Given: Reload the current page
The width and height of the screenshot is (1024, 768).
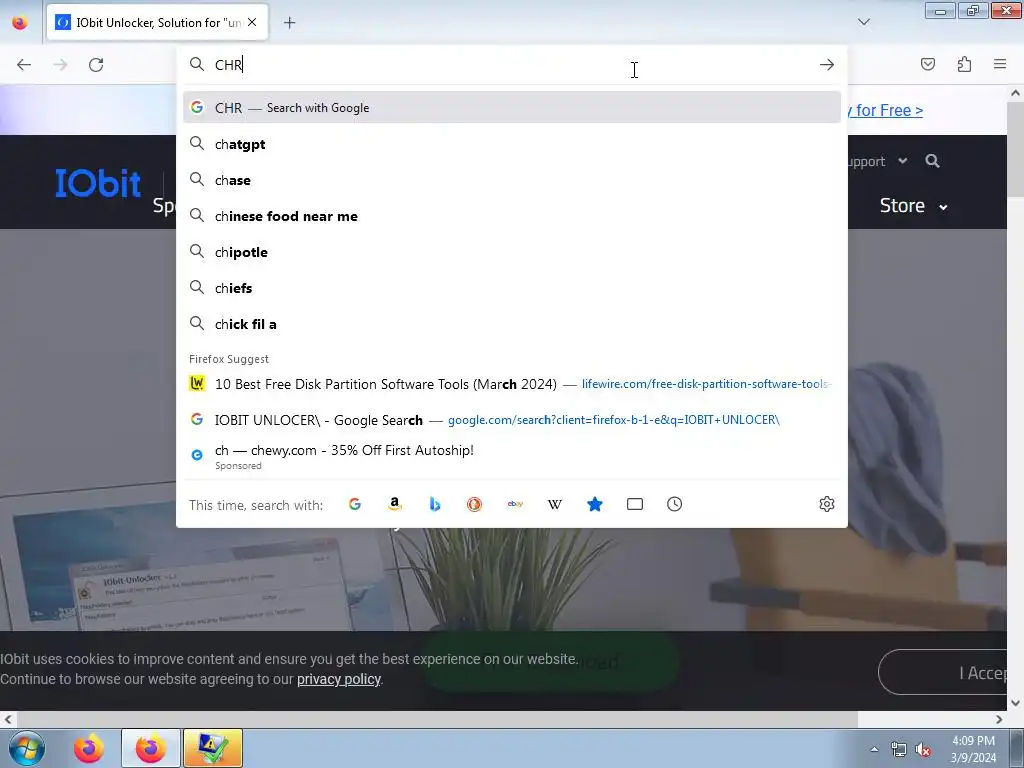Looking at the screenshot, I should tap(96, 65).
